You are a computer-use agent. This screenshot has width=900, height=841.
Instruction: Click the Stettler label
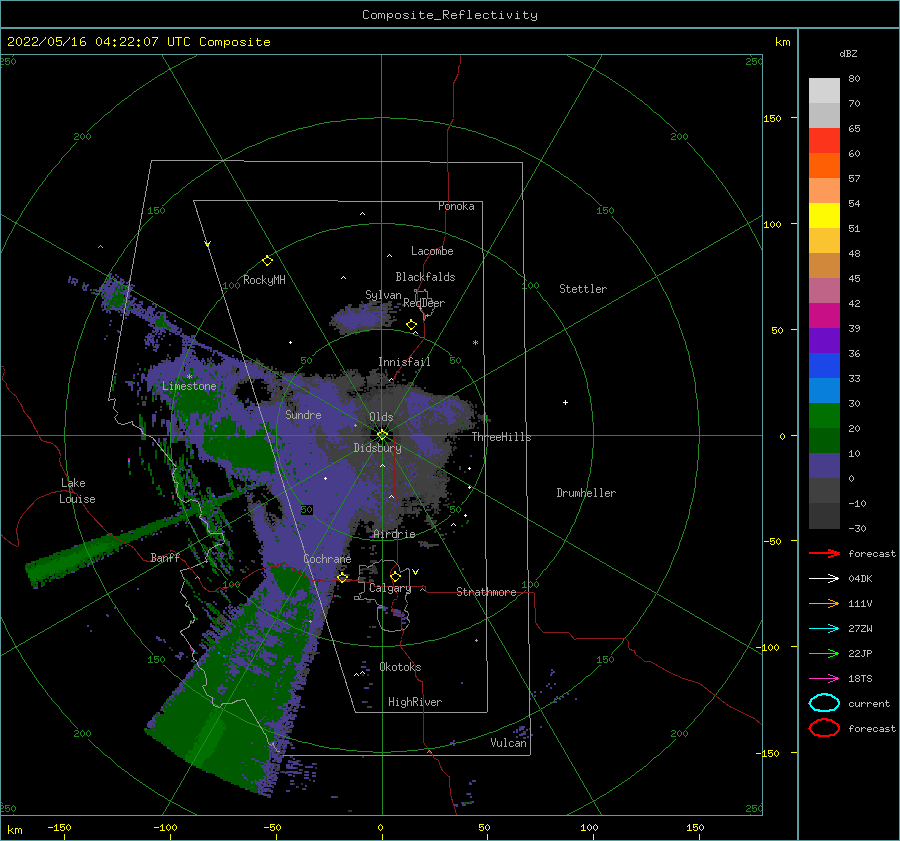[583, 289]
